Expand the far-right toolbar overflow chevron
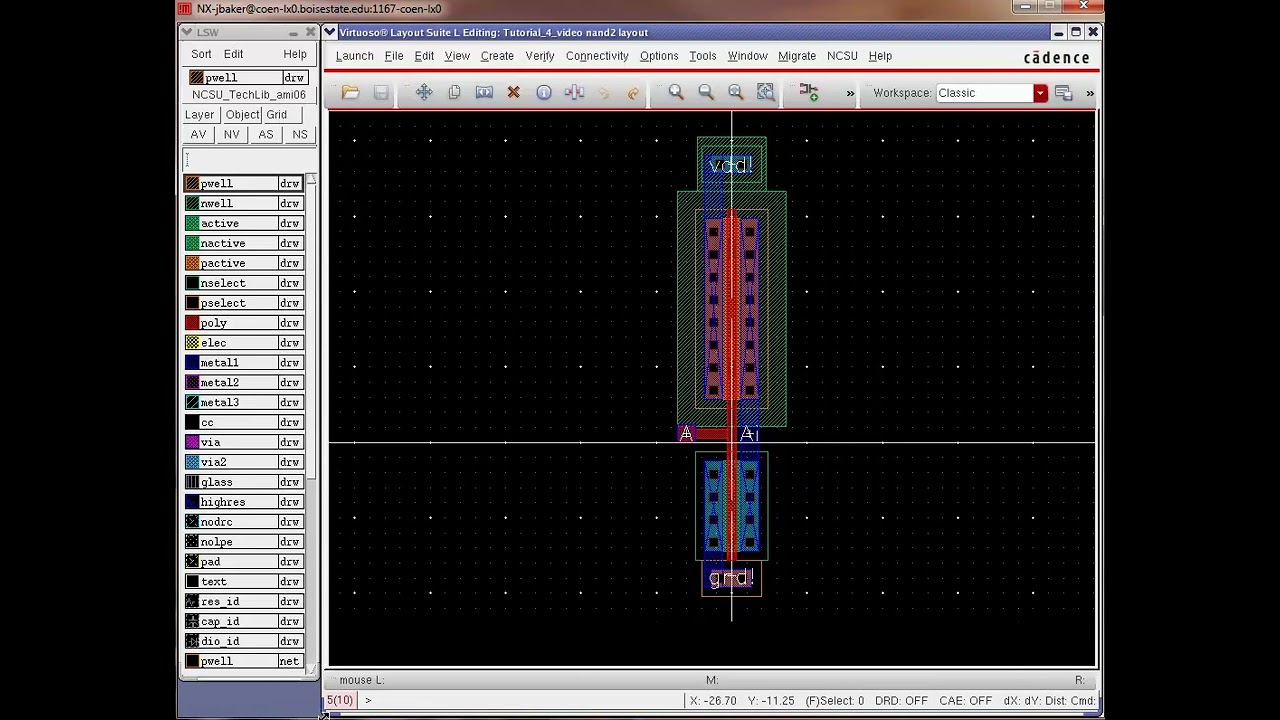 click(x=1089, y=94)
